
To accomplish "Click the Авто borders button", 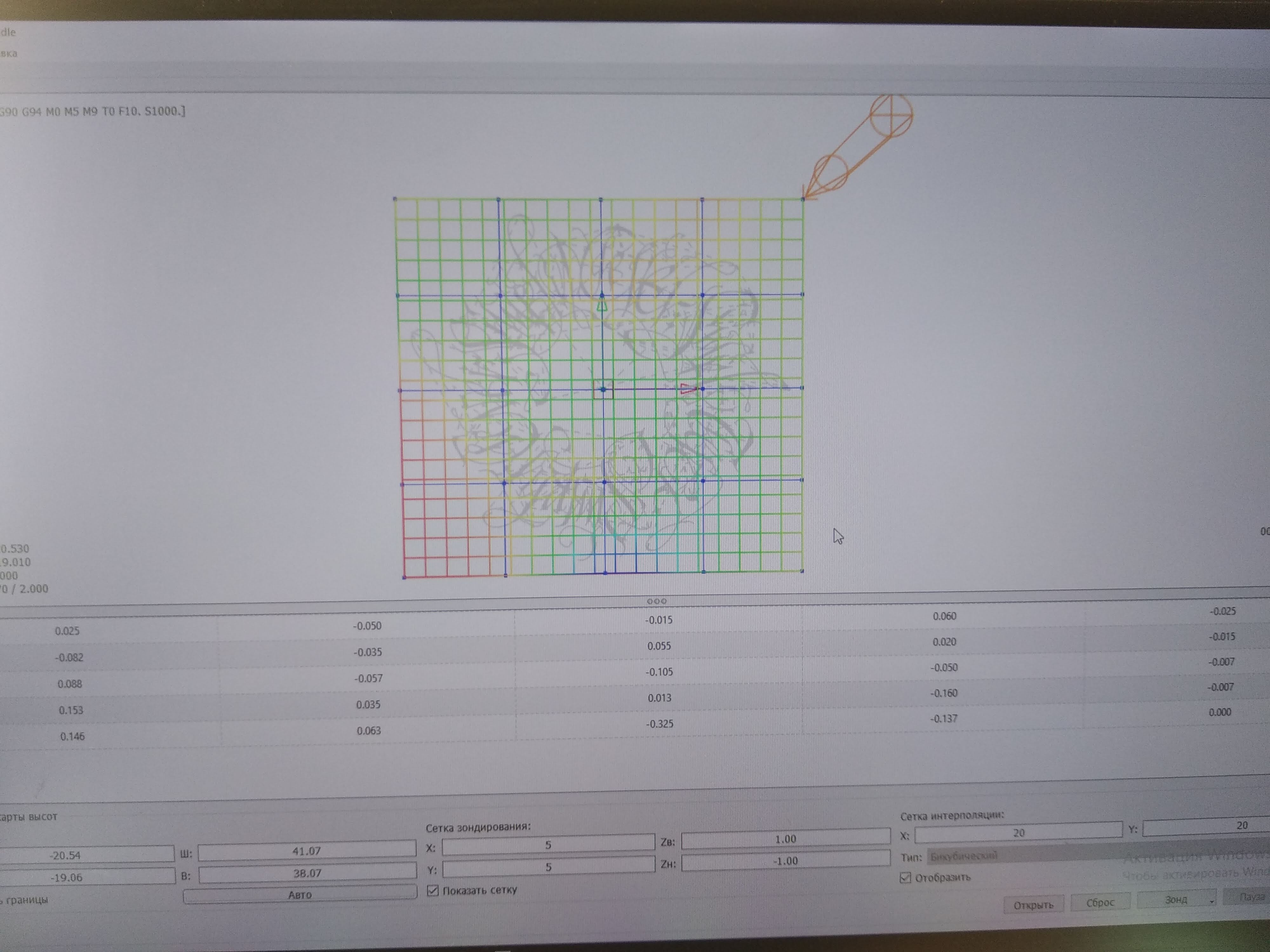I will click(300, 895).
